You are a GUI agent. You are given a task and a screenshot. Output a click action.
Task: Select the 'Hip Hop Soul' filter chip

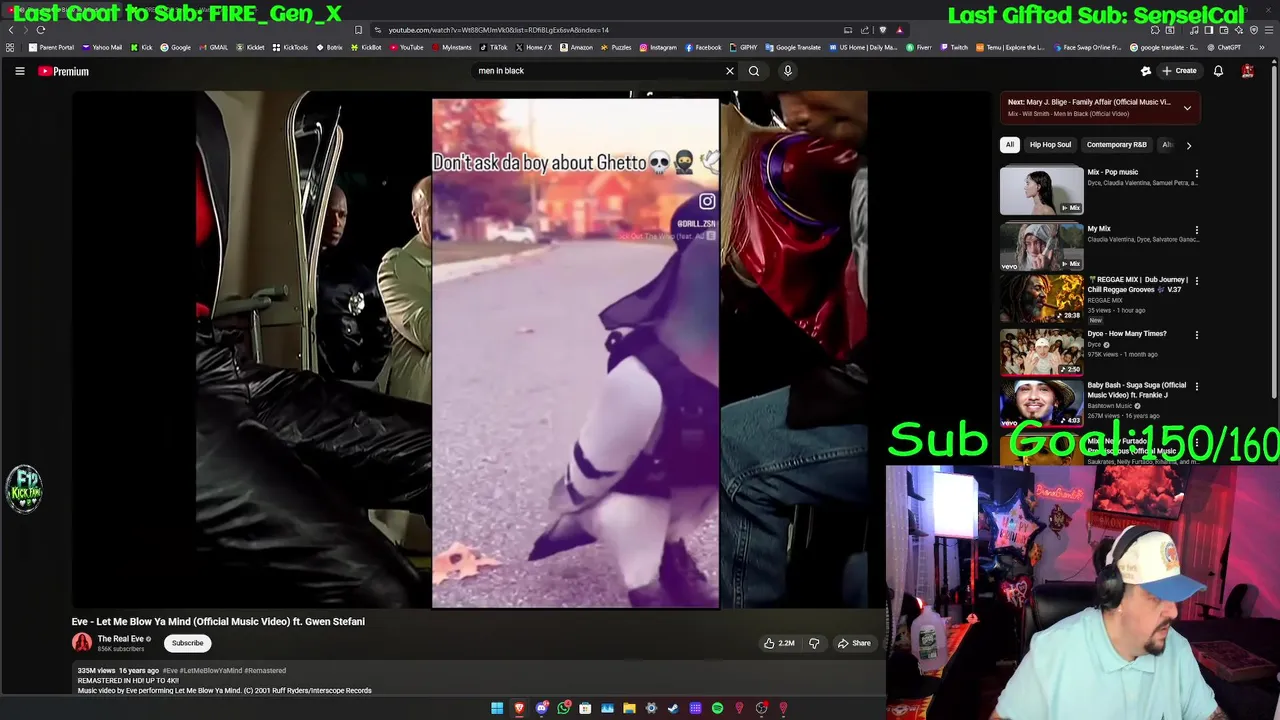tap(1050, 145)
